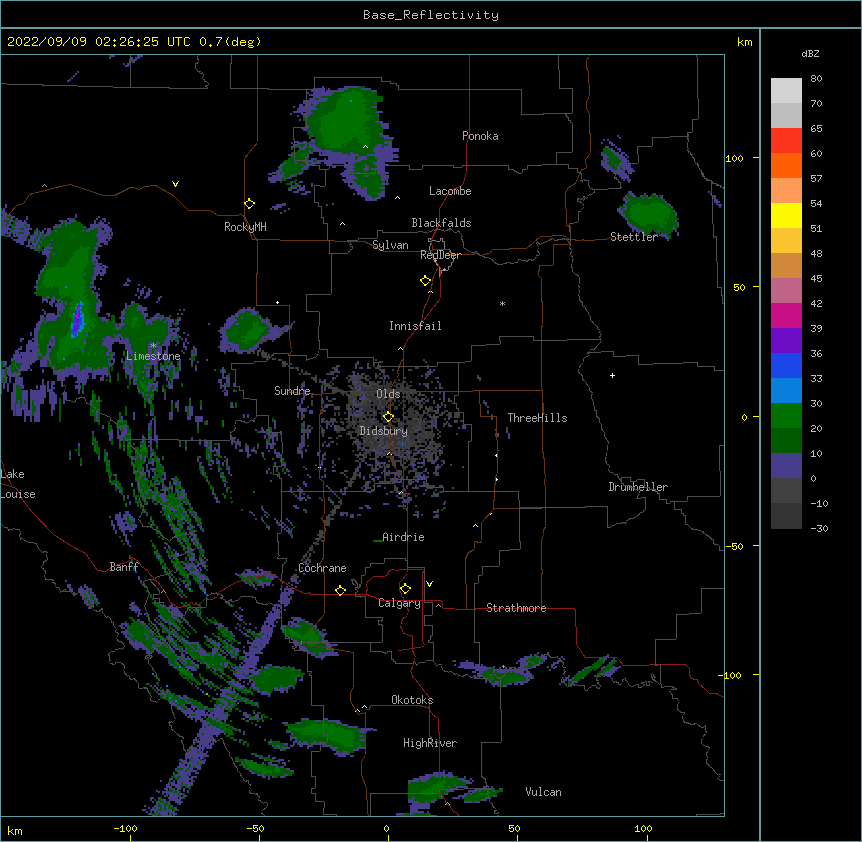Select the Lacombe city label

pyautogui.click(x=450, y=191)
